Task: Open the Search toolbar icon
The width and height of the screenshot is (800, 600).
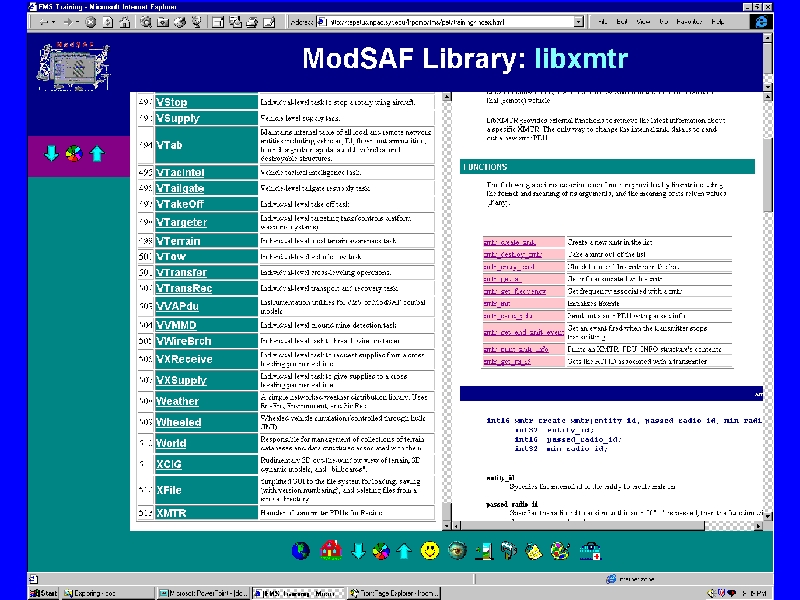Action: point(146,22)
